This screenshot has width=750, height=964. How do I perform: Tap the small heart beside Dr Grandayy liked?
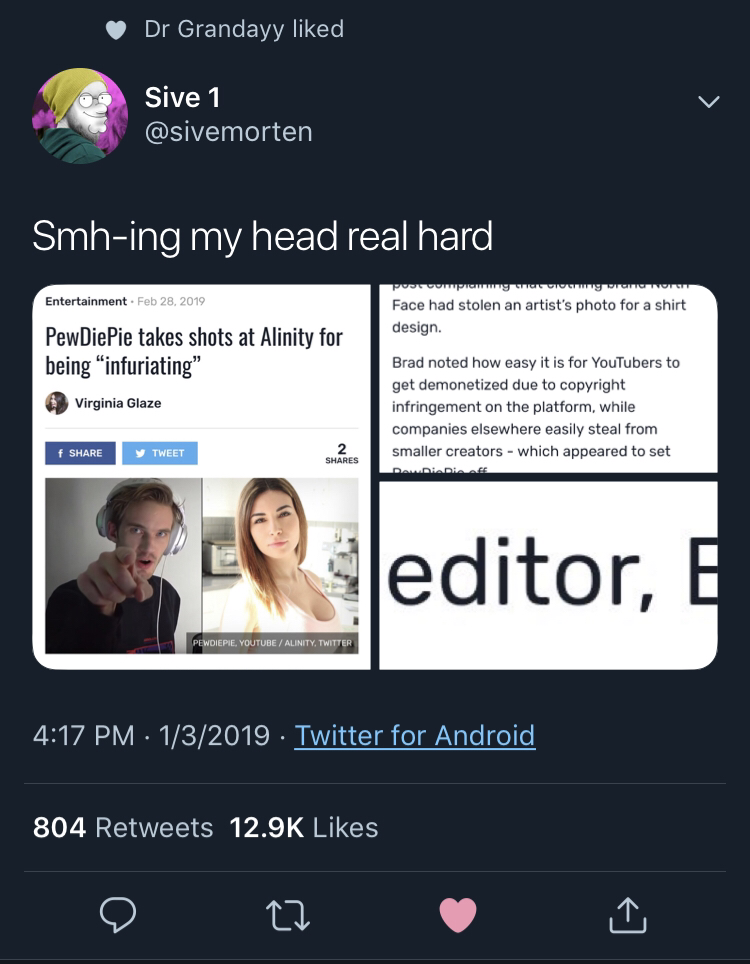pos(116,30)
